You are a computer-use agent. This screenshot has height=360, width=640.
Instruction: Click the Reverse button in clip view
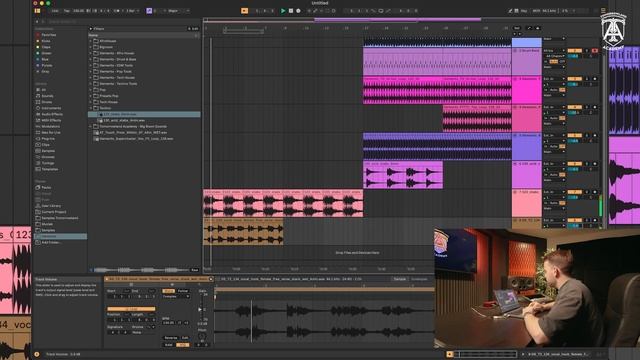point(171,338)
